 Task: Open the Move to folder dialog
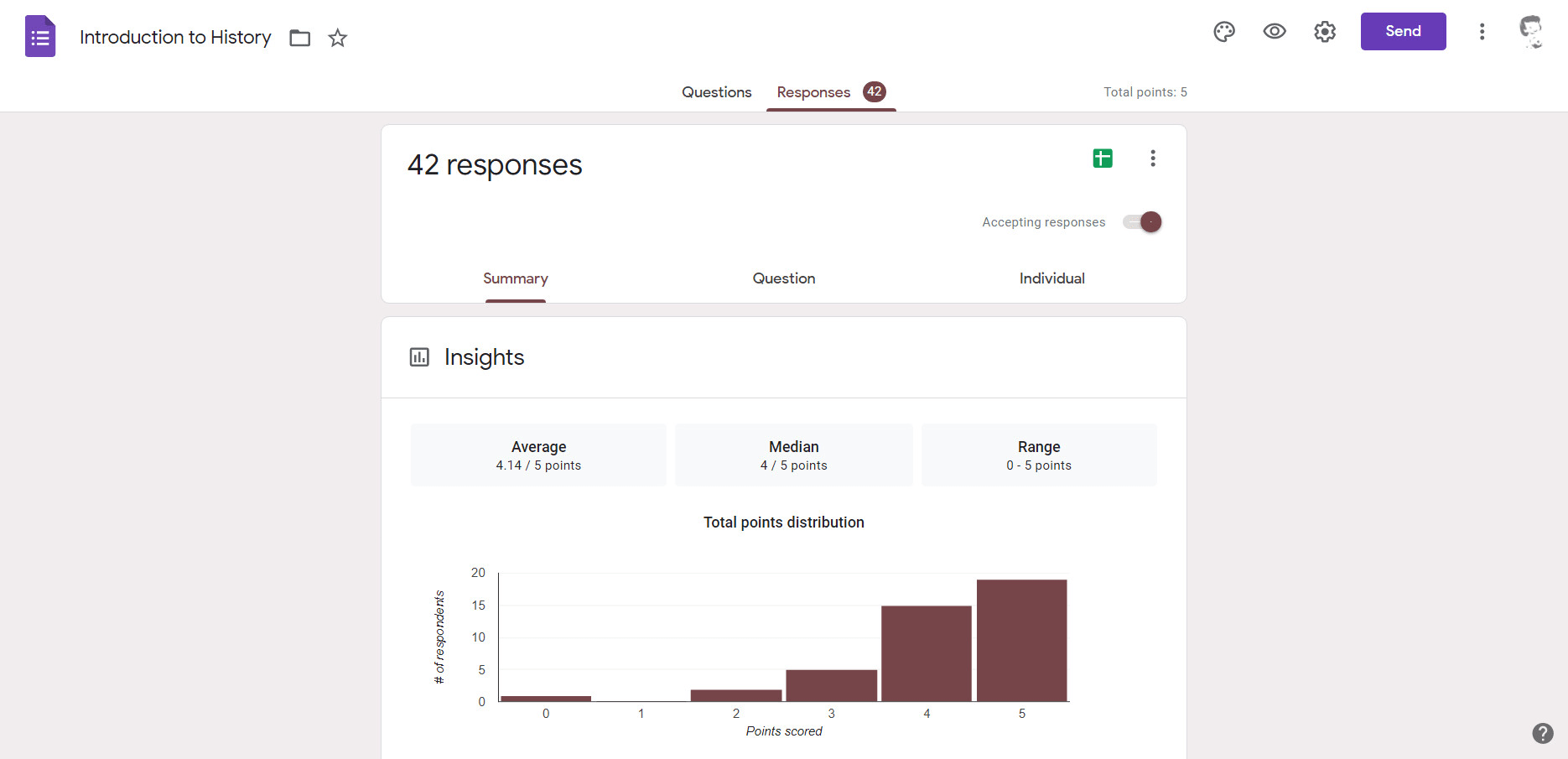coord(299,38)
